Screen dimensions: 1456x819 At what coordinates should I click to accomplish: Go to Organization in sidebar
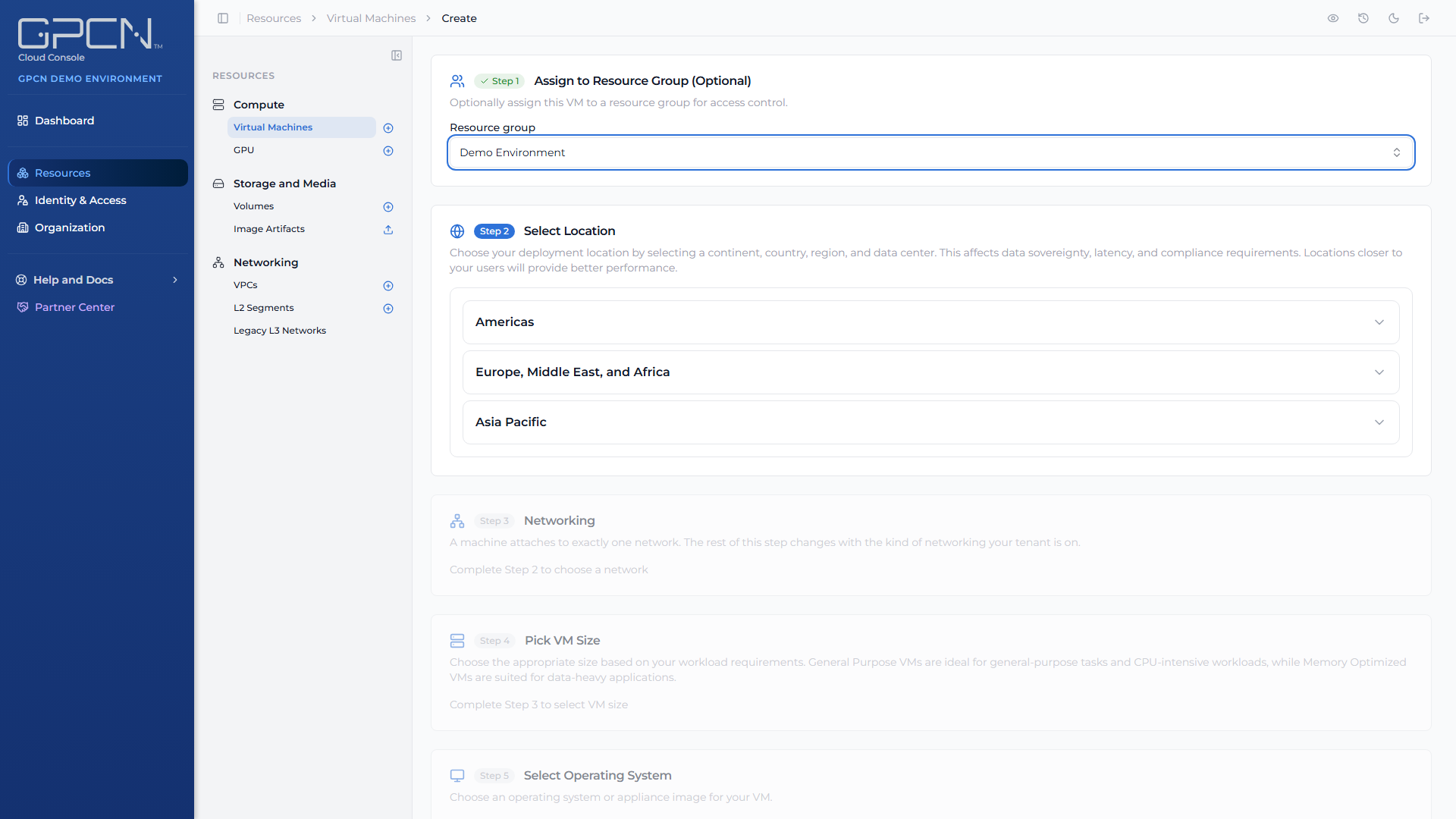(97, 227)
